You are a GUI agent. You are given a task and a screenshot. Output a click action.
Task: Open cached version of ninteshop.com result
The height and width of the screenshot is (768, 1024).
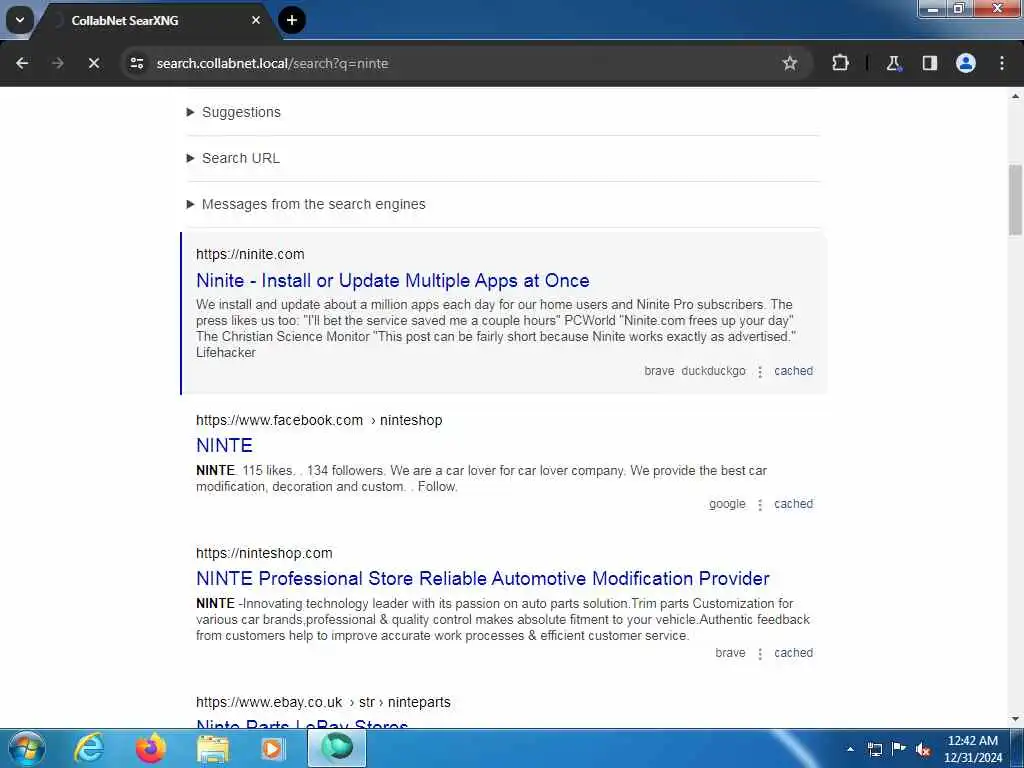click(x=793, y=653)
